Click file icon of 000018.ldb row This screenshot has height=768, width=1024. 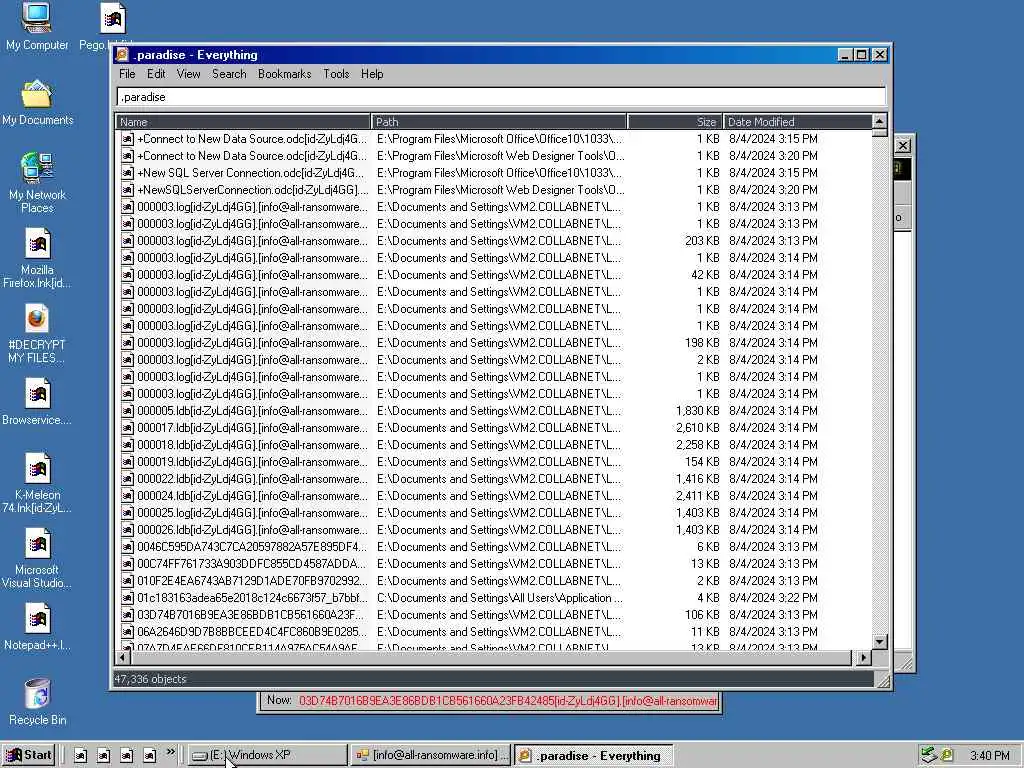(x=127, y=445)
